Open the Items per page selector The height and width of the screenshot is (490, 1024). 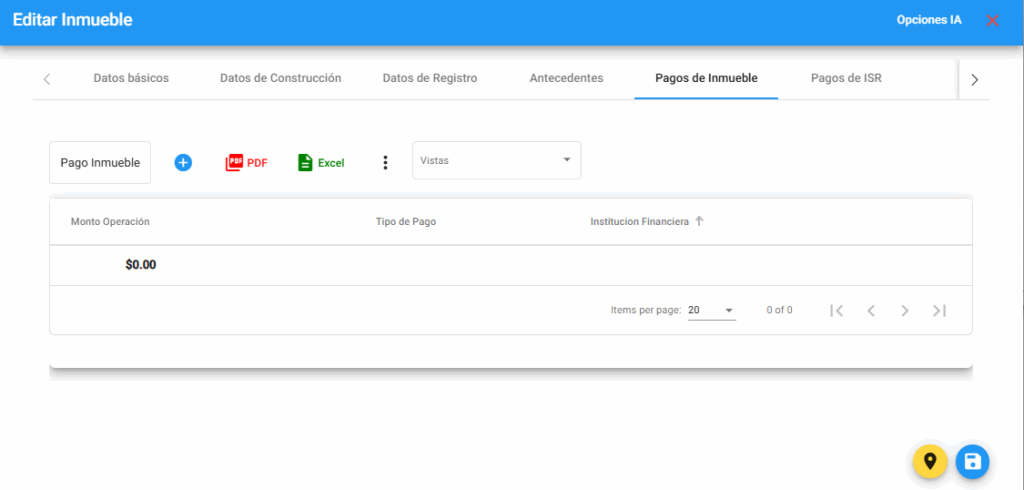[x=712, y=310]
